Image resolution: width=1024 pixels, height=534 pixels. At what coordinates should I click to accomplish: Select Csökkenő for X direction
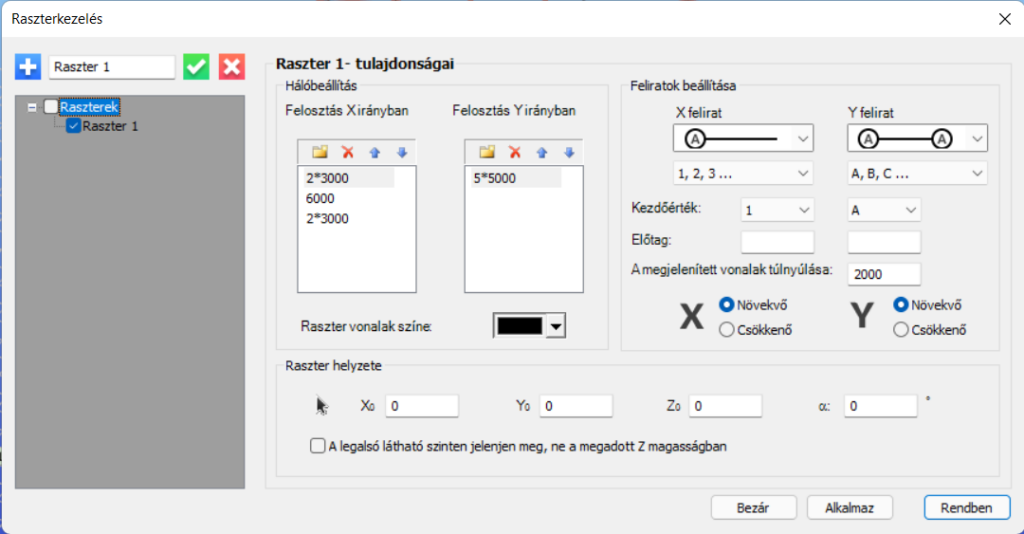point(726,330)
